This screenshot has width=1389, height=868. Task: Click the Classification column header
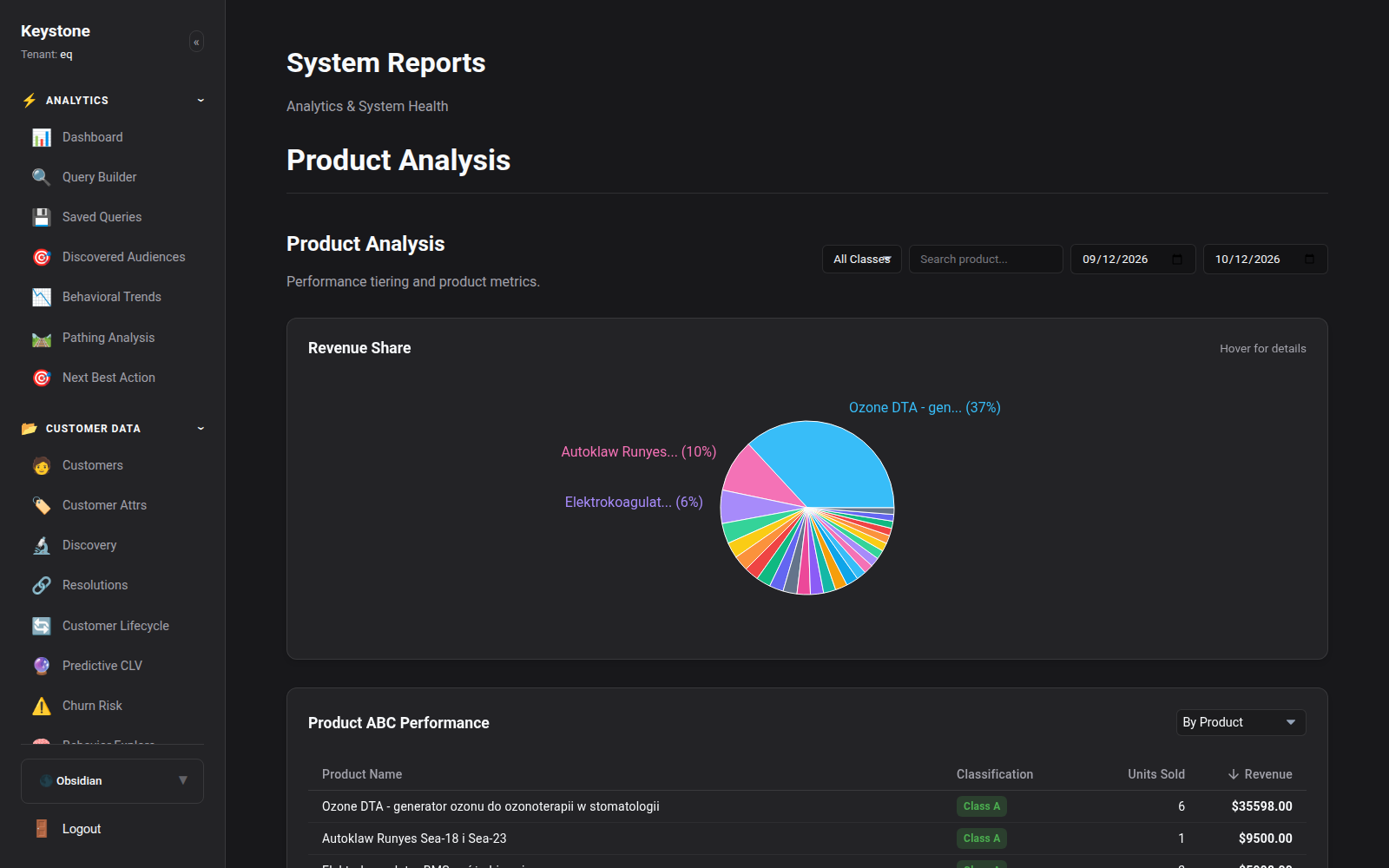995,774
